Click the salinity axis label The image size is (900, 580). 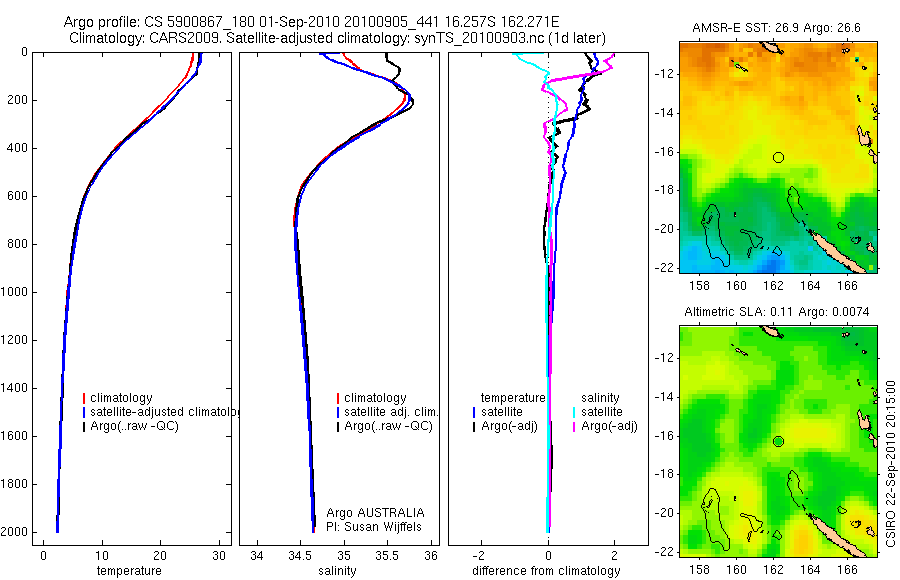(337, 571)
